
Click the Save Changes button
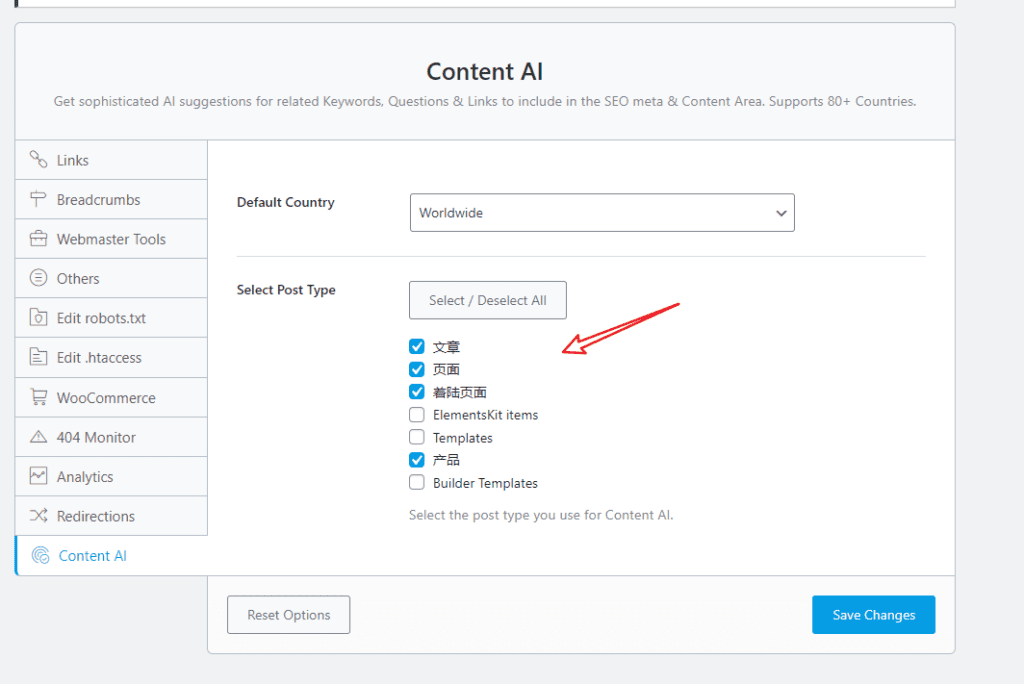coord(874,615)
